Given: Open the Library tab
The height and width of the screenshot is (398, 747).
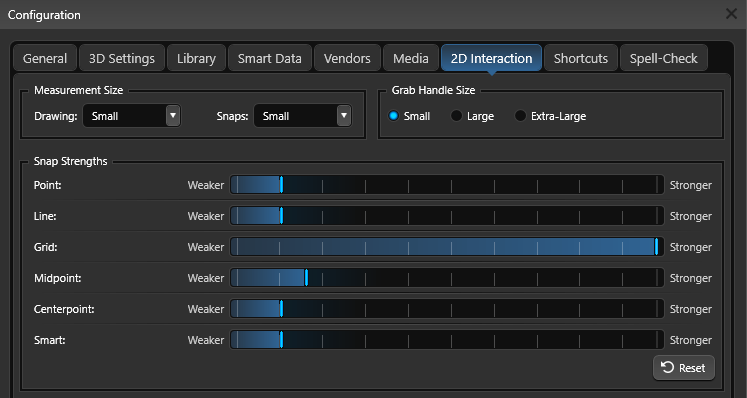Looking at the screenshot, I should click(196, 58).
